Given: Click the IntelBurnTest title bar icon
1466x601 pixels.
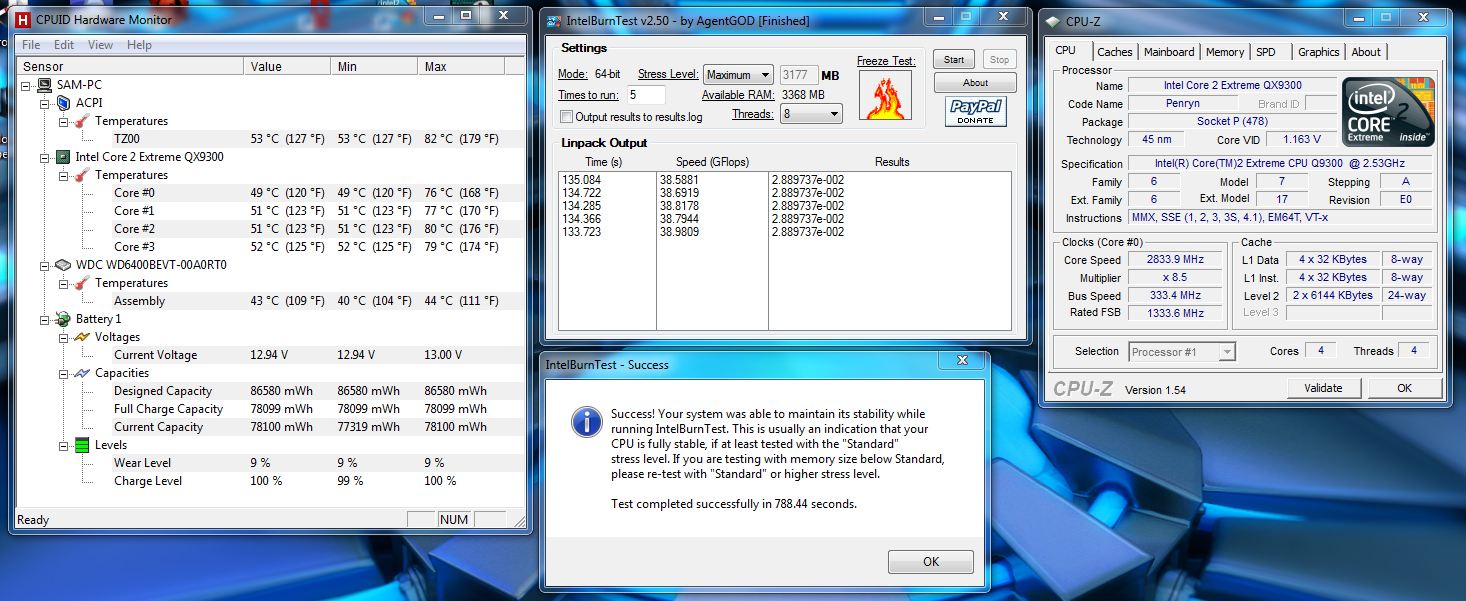Looking at the screenshot, I should point(553,21).
